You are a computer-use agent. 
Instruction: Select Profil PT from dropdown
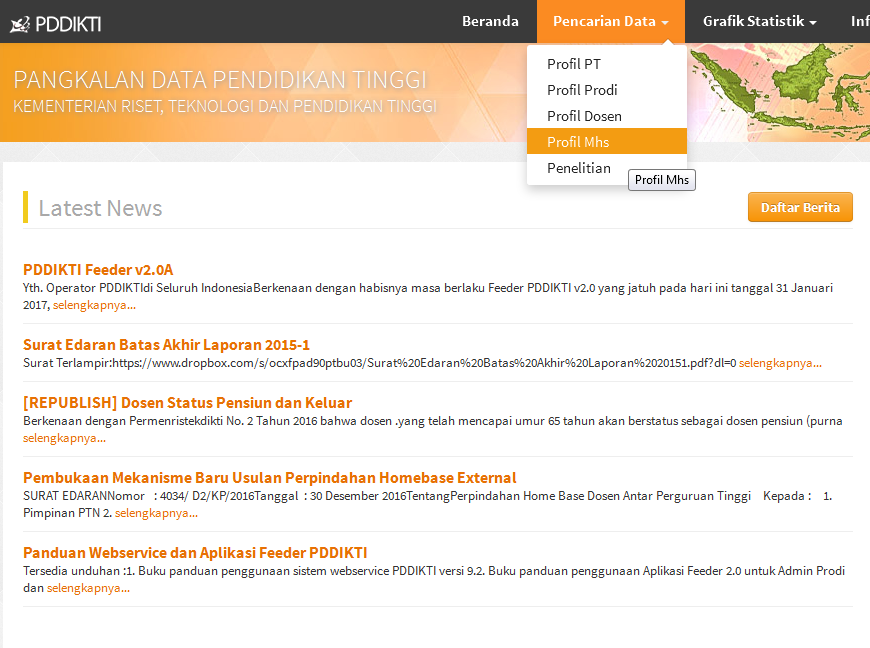coord(606,64)
